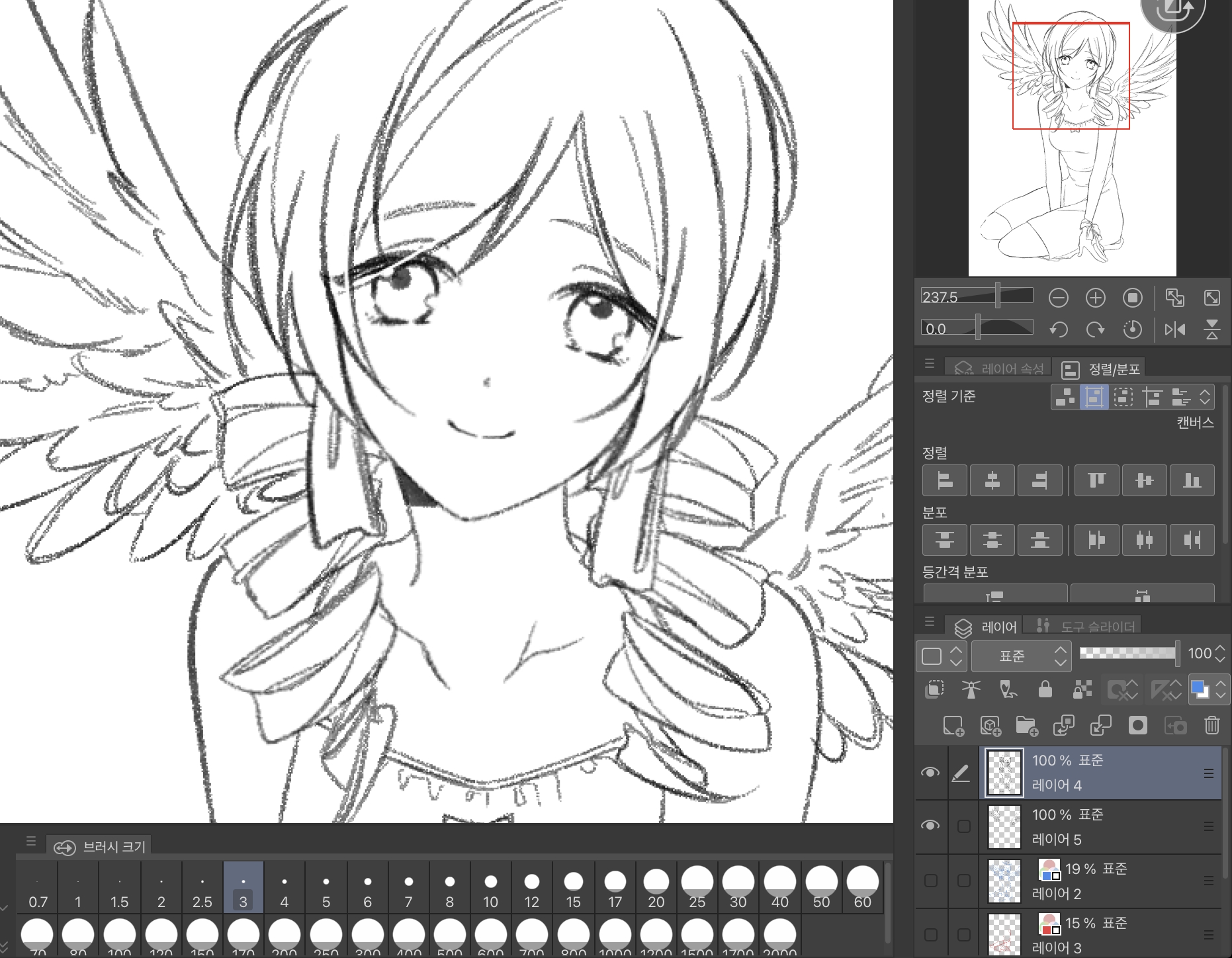Select brush size 25
Image resolution: width=1232 pixels, height=958 pixels.
(697, 888)
